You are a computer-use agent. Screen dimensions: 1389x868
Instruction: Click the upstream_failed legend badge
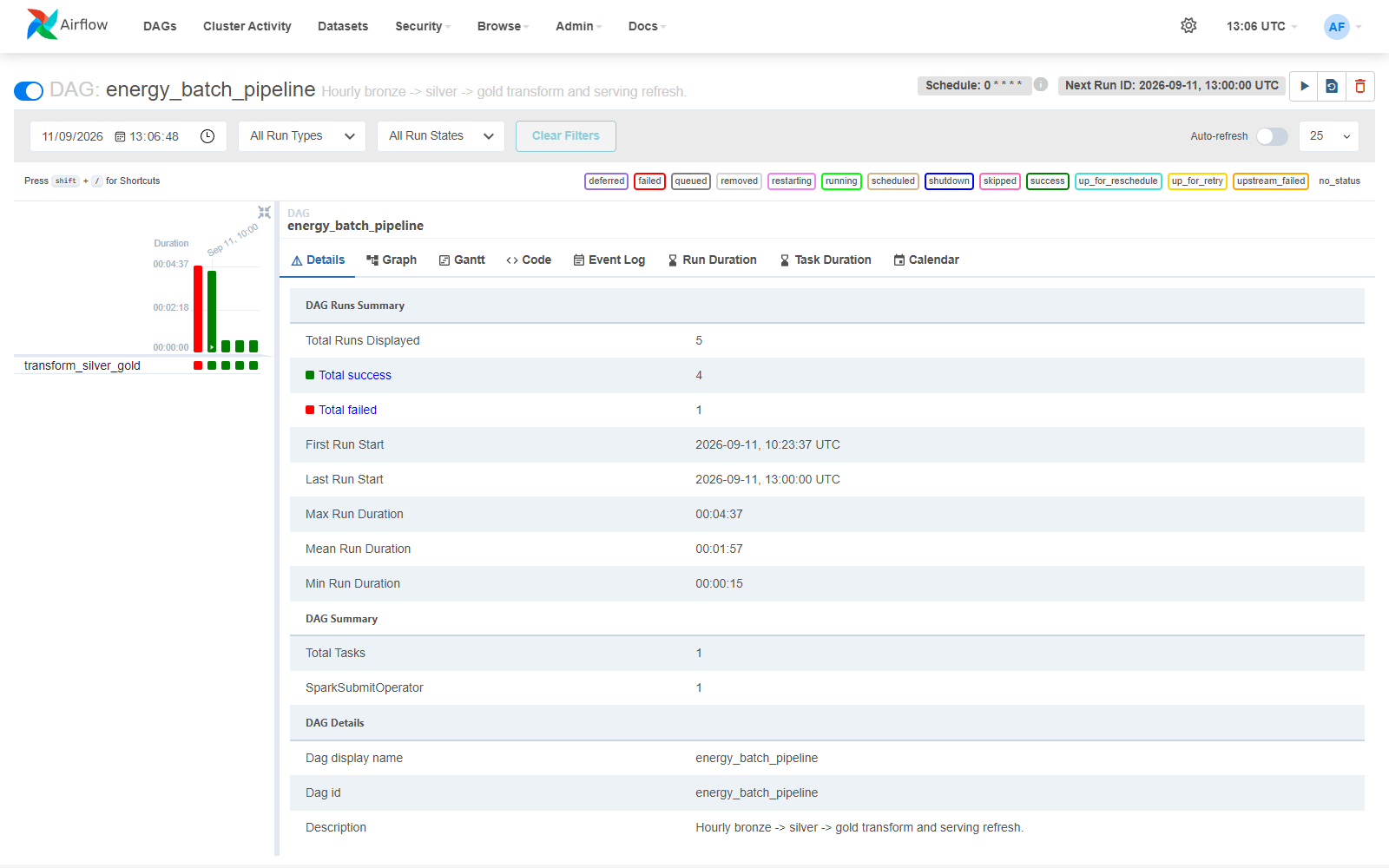[1271, 181]
